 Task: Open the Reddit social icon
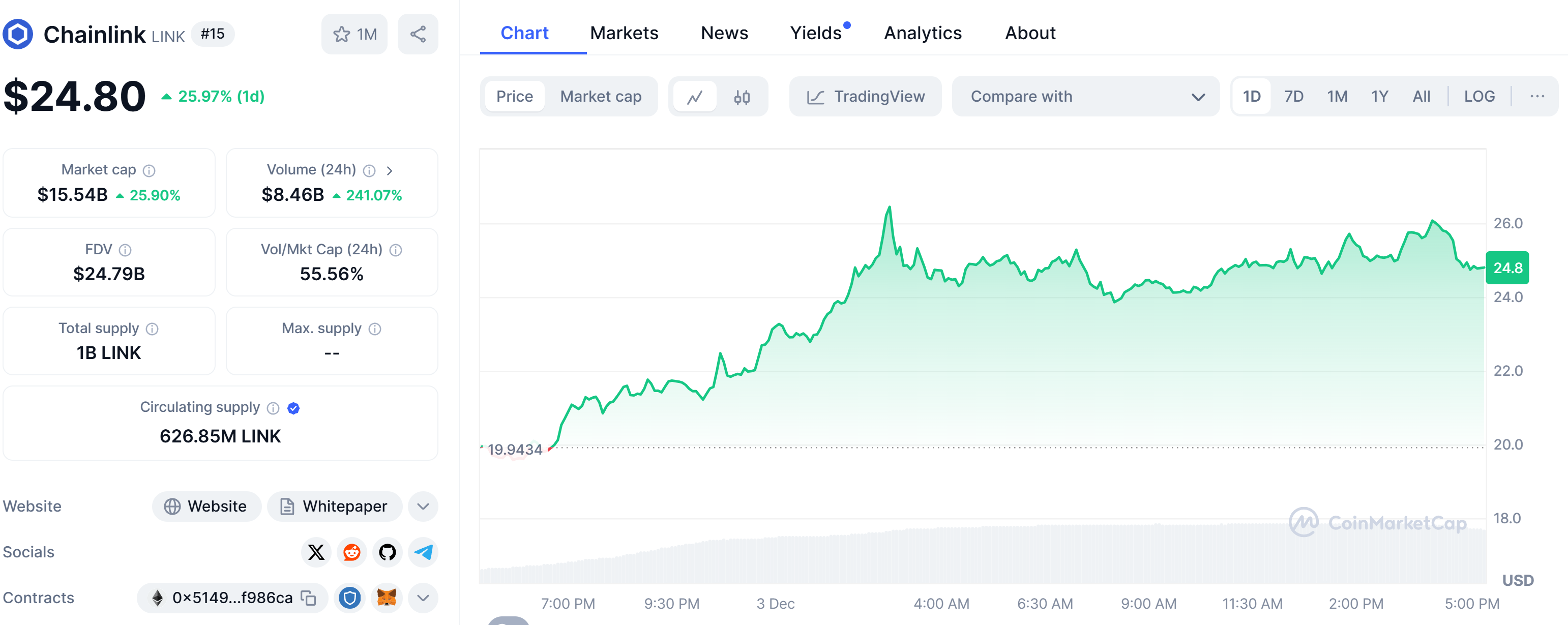pyautogui.click(x=352, y=552)
